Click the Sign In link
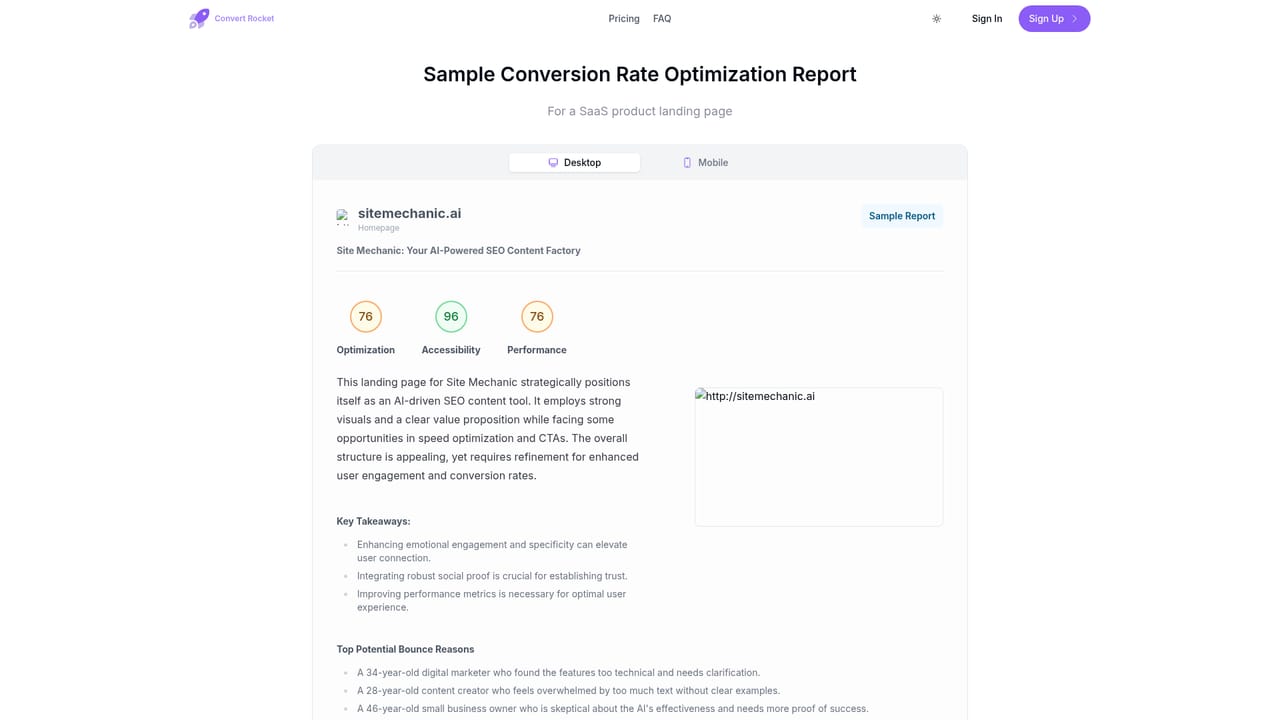The width and height of the screenshot is (1280, 720). 987,19
